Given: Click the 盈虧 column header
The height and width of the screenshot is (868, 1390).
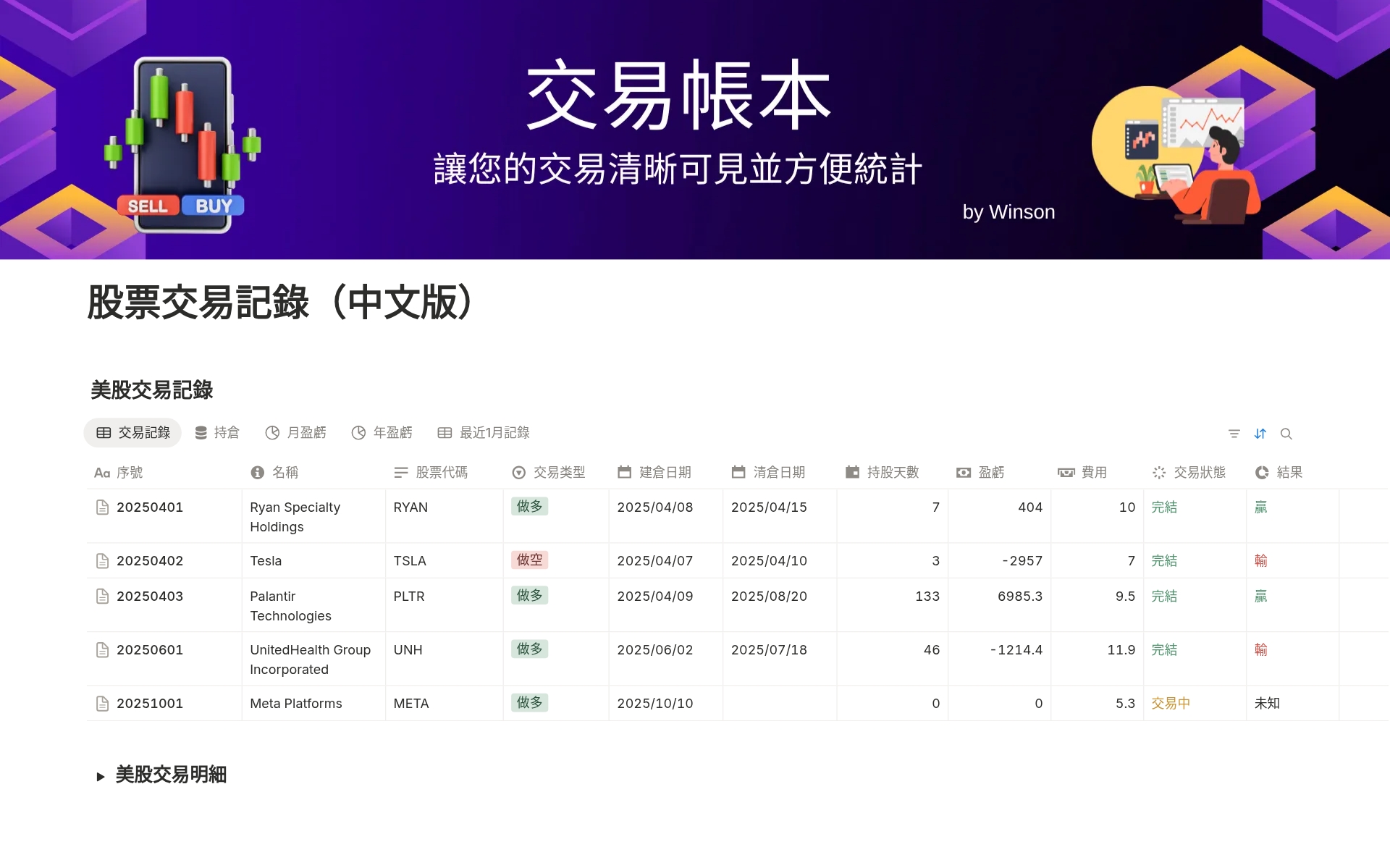Looking at the screenshot, I should [x=990, y=473].
